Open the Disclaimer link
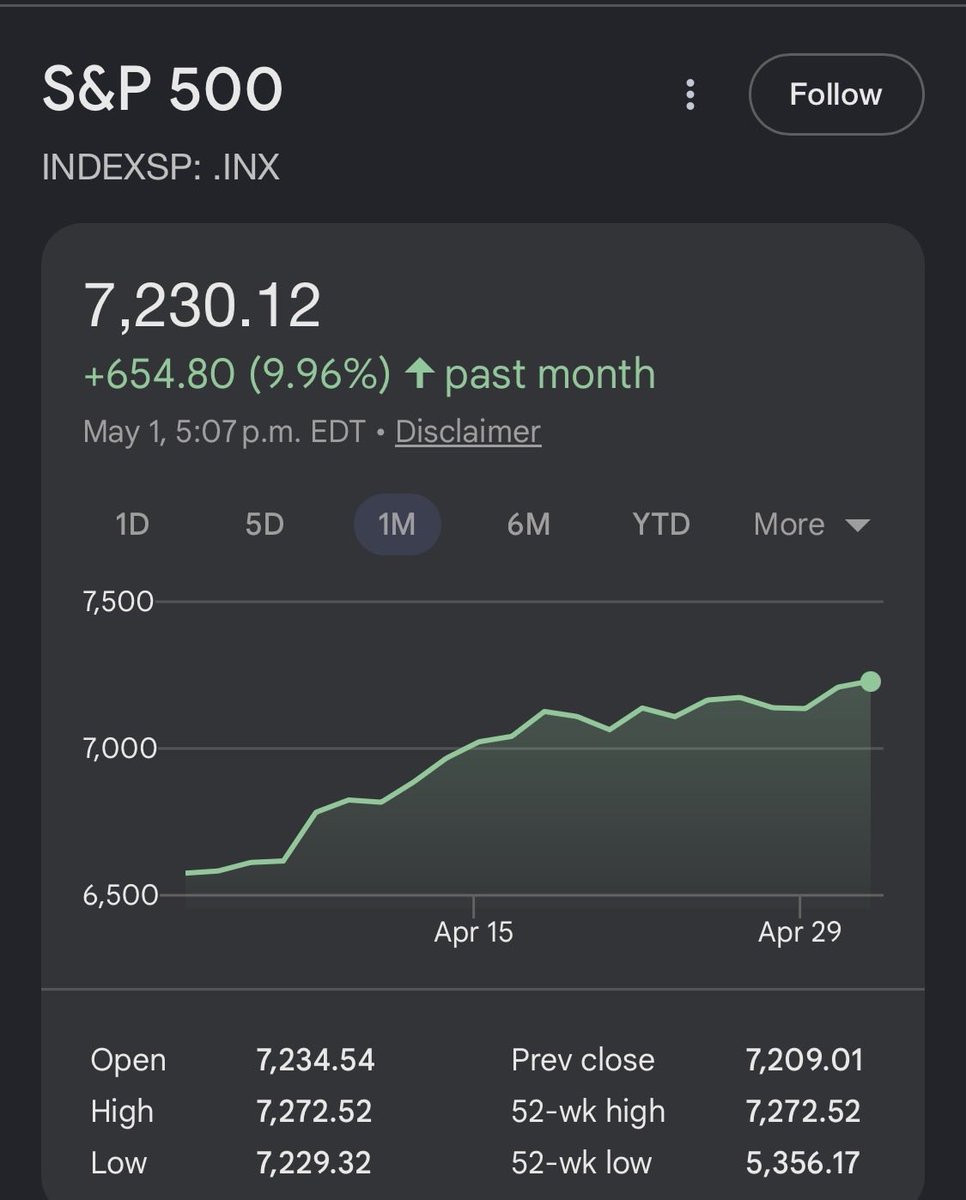966x1200 pixels. (468, 432)
